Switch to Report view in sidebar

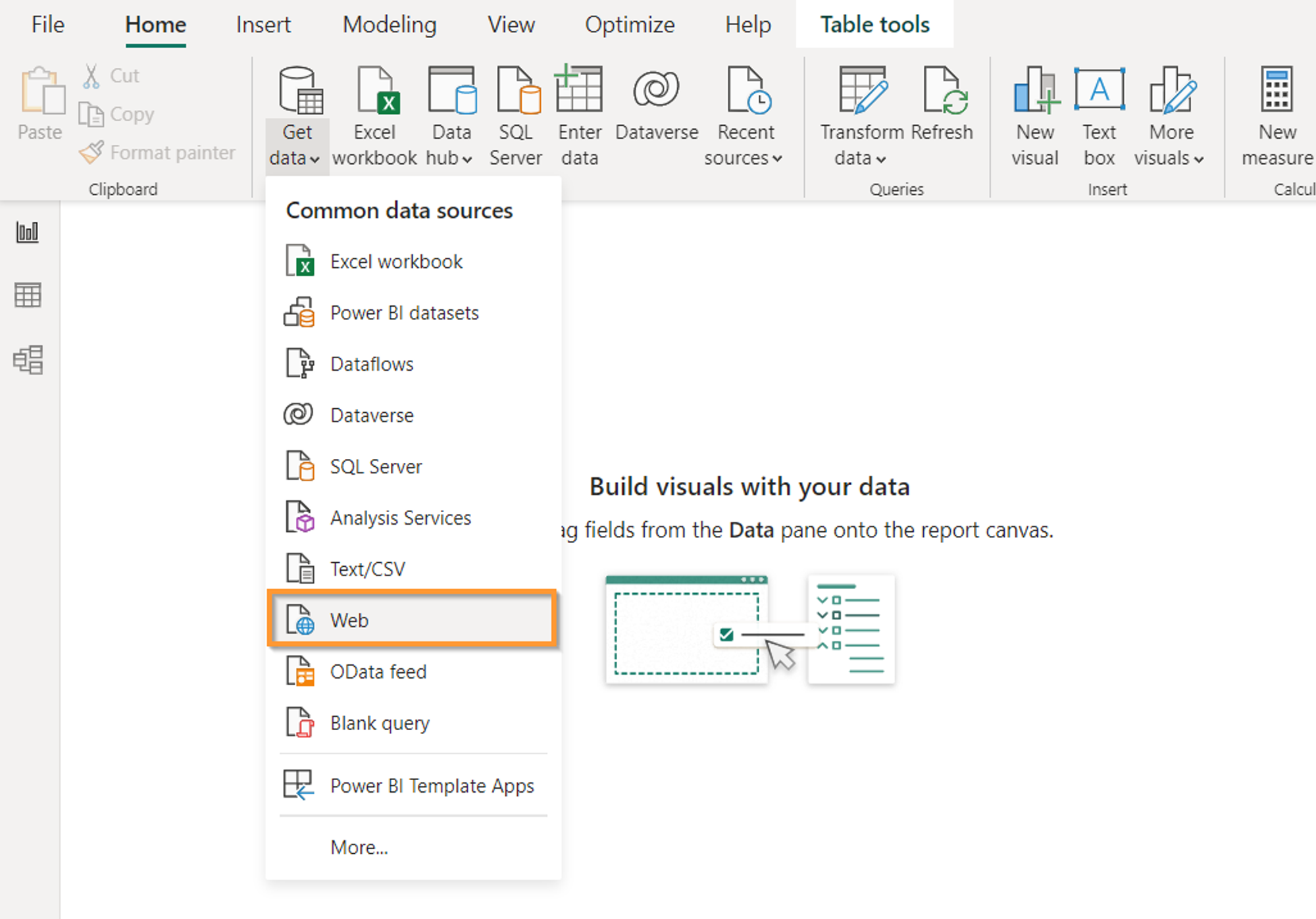tap(28, 232)
